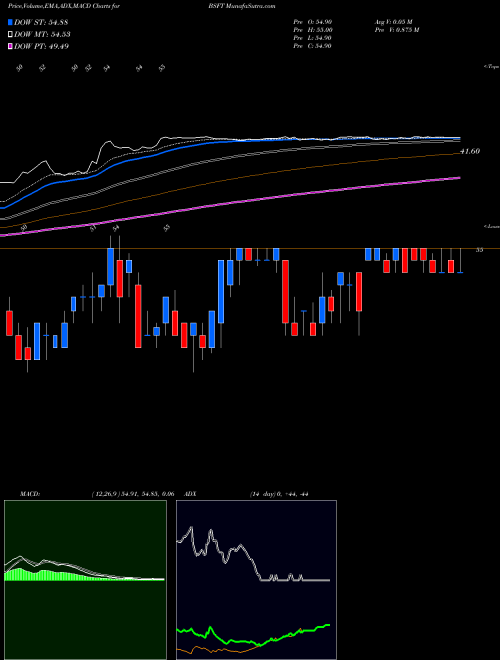The image size is (500, 660).
Task: Select the 'DOW ST: 54.88' legend text
Action: pos(41,22)
